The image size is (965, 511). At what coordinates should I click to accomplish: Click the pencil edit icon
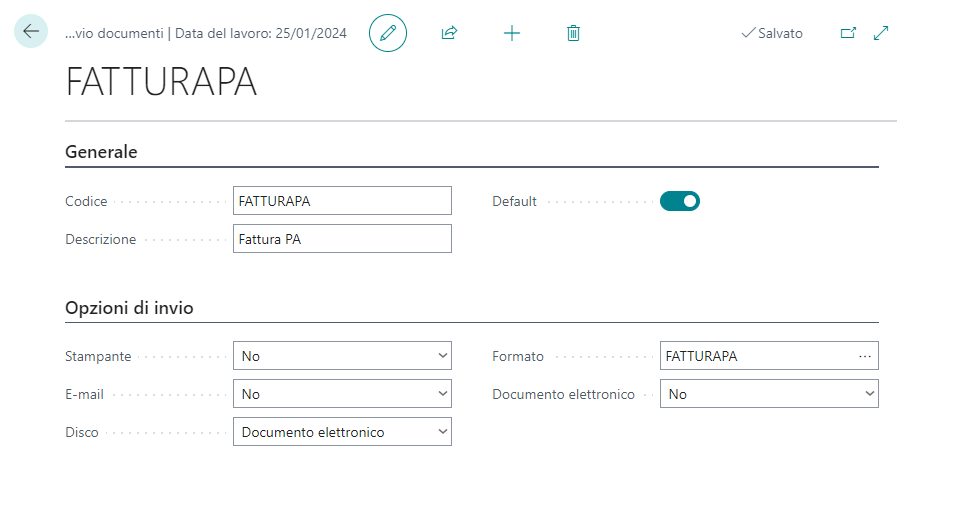tap(388, 33)
